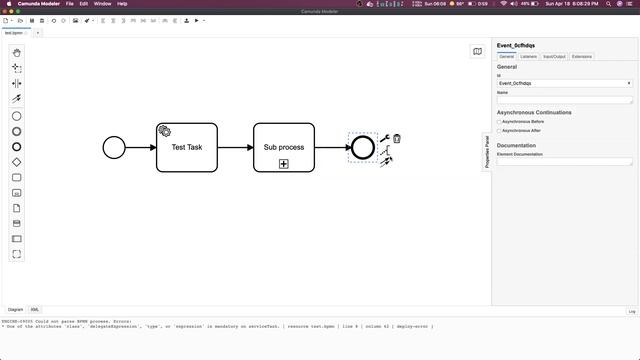Open the Help menu
The width and height of the screenshot is (640, 360).
tap(122, 4)
